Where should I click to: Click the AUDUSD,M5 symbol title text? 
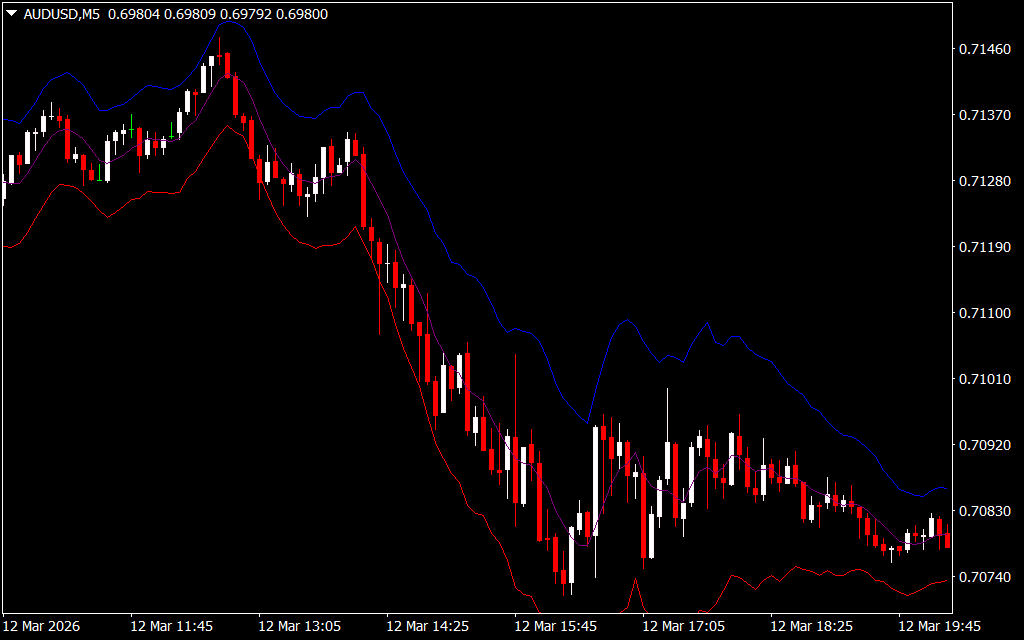[x=61, y=14]
